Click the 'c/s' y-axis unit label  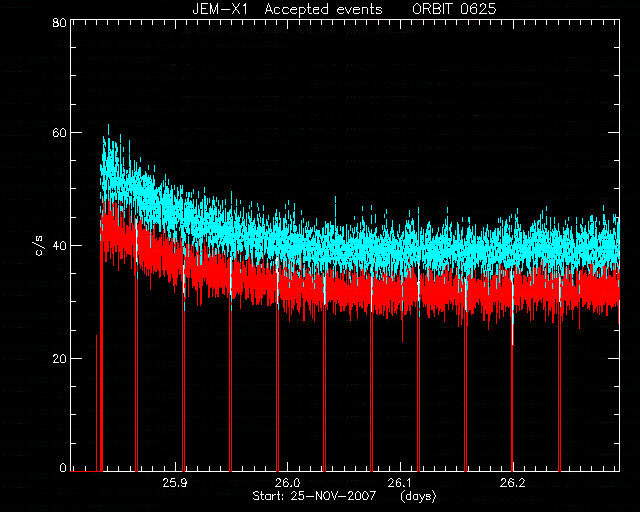click(39, 245)
